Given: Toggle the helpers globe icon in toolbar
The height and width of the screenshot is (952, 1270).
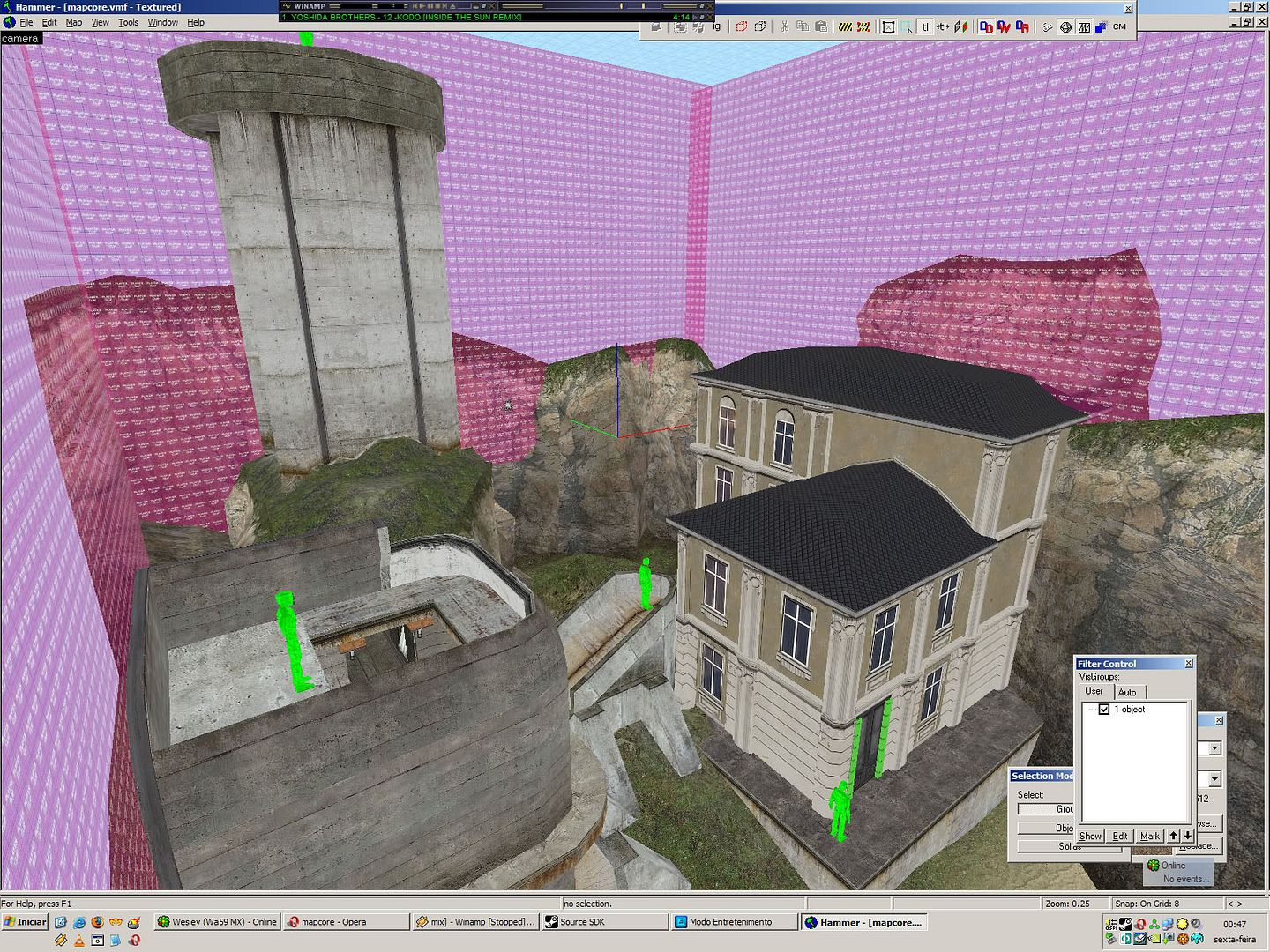Looking at the screenshot, I should point(1065,27).
